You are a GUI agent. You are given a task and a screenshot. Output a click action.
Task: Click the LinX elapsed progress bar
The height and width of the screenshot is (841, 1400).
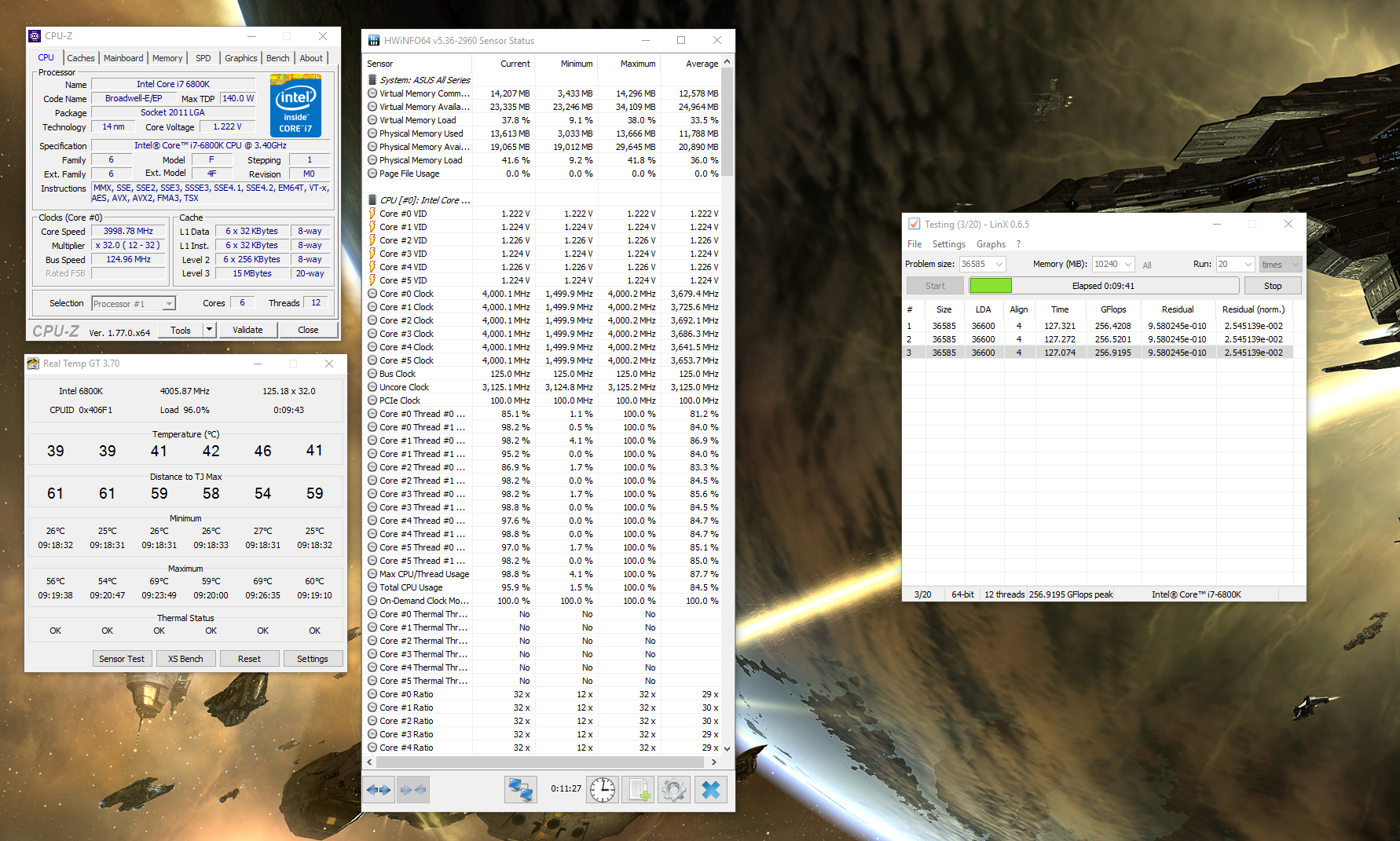click(x=1104, y=286)
